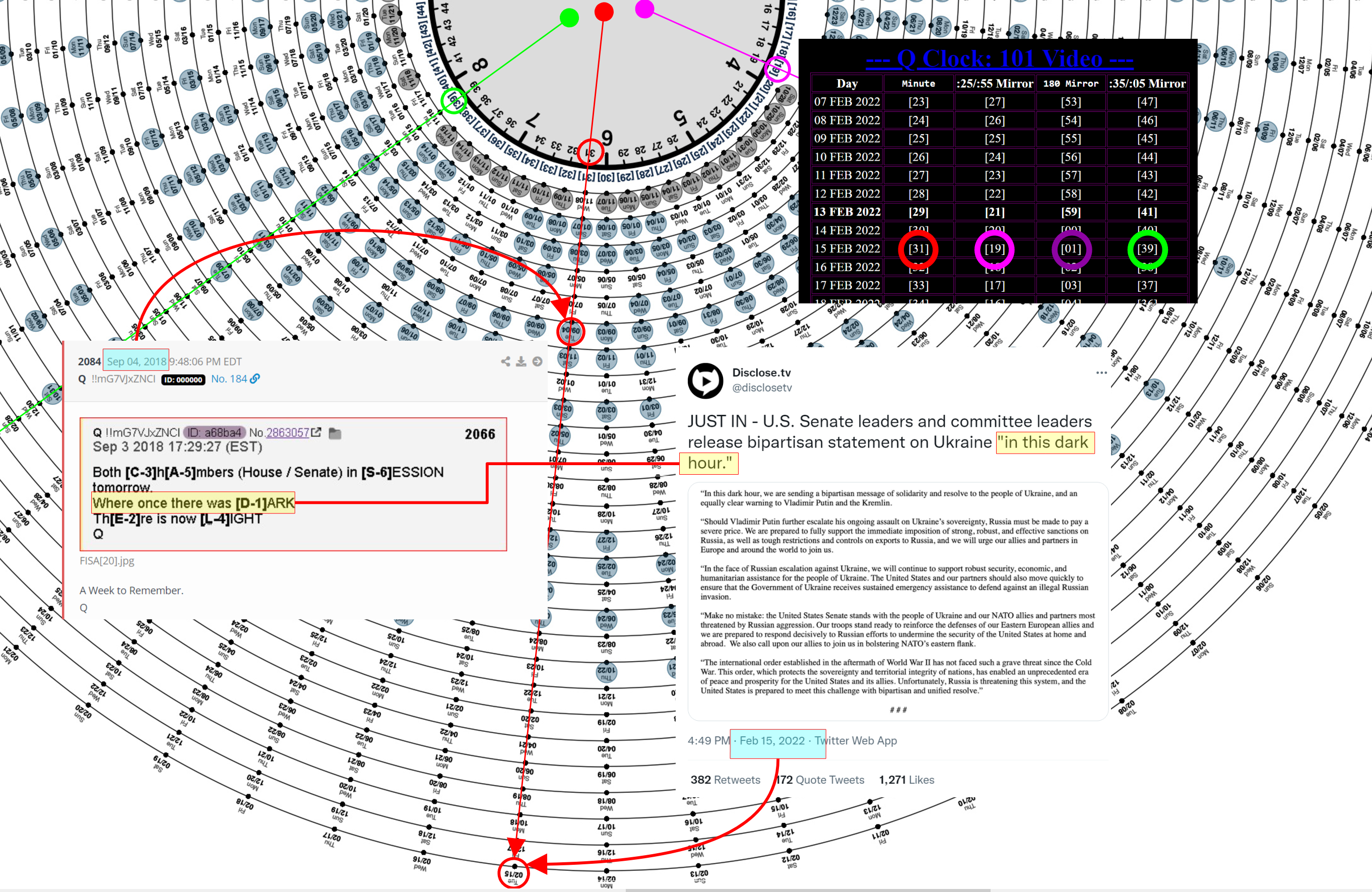
Task: Select the 12 FEB 2022 row date
Action: coord(847,194)
